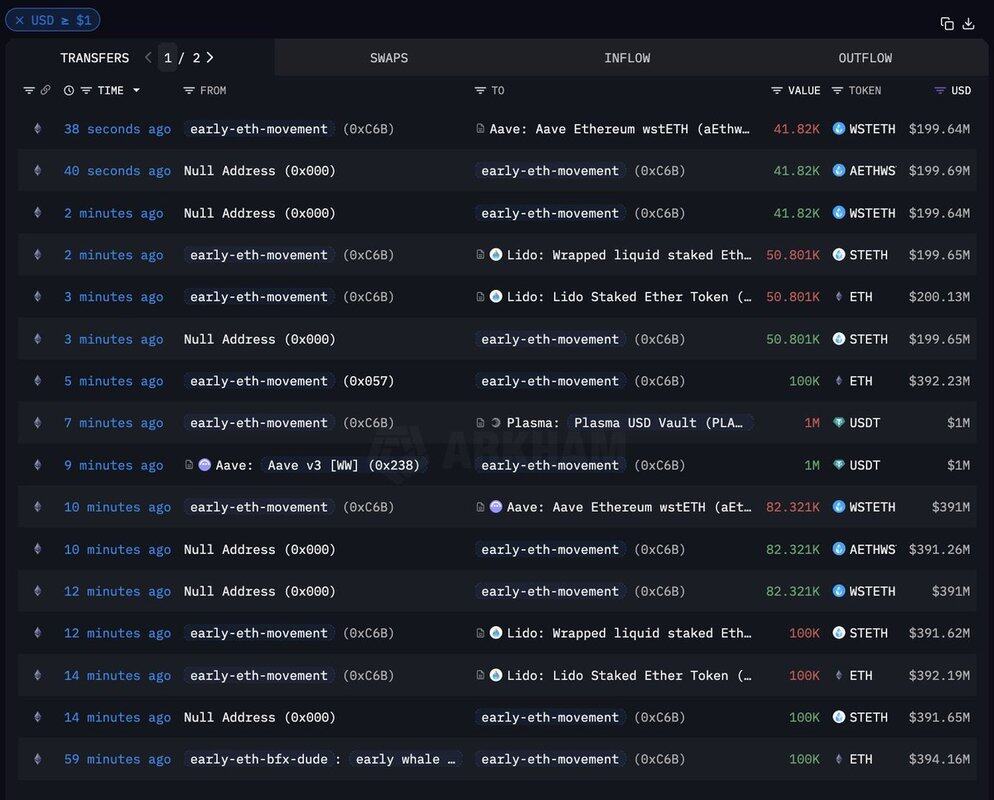994x800 pixels.
Task: Open the 38 seconds ago transaction
Action: coord(117,129)
